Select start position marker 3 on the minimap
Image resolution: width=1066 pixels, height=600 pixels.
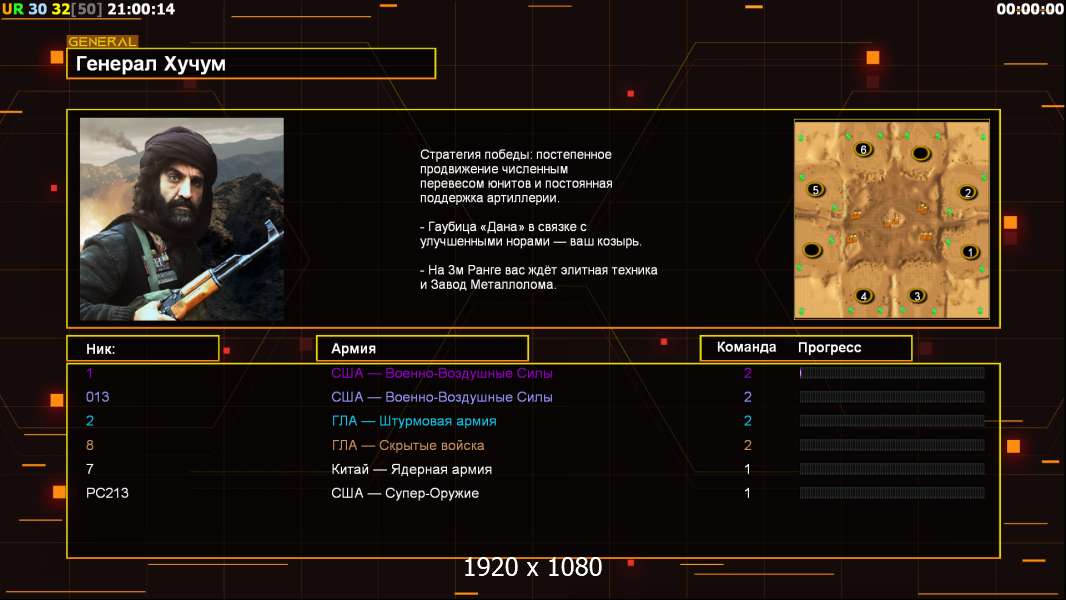[x=917, y=296]
